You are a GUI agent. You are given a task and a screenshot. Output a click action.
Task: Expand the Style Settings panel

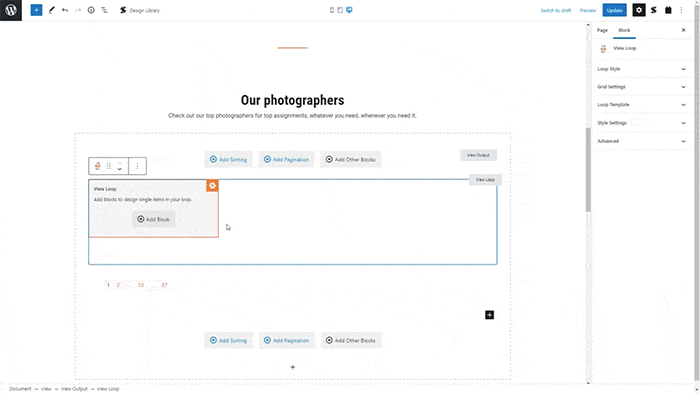[641, 123]
